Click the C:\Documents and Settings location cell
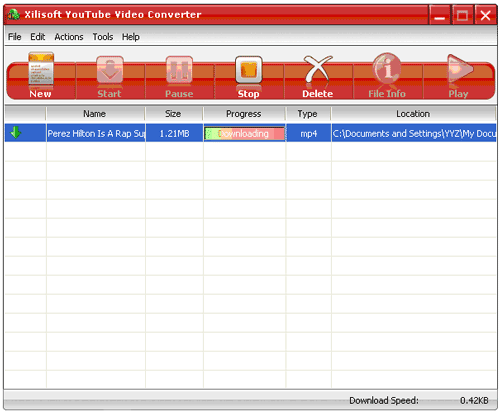Viewport: 500px width, 414px height. tap(414, 134)
